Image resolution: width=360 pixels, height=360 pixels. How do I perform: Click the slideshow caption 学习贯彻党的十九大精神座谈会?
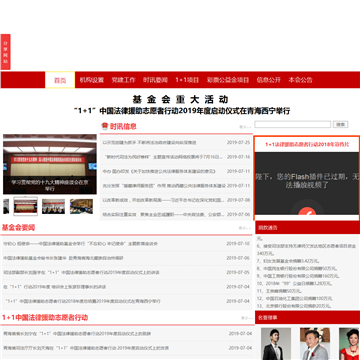pos(50,185)
